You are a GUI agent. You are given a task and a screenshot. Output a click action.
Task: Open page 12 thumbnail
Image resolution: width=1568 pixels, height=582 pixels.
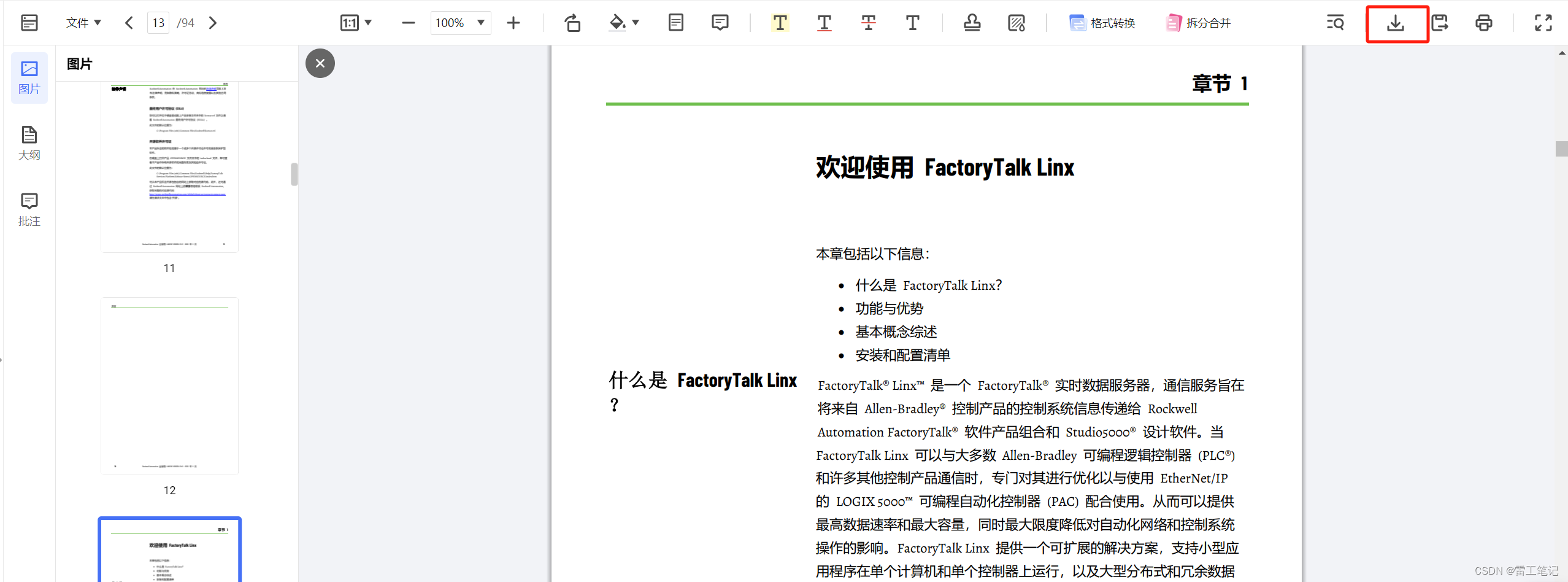pyautogui.click(x=169, y=386)
